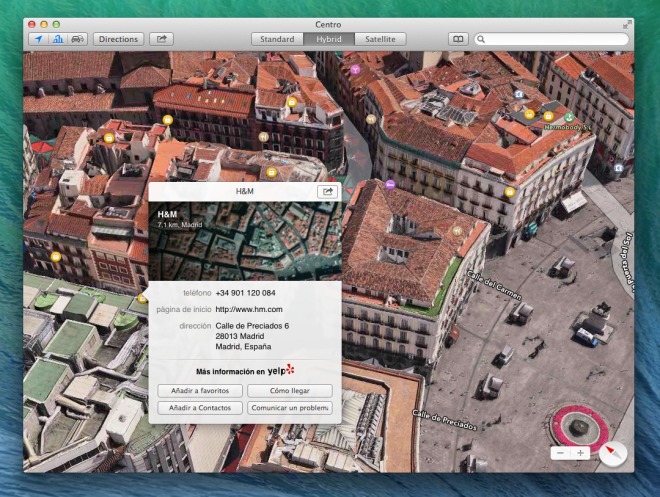Screen dimensions: 660x497
Task: Click the 28013 Madrid postal code line
Action: [240, 336]
